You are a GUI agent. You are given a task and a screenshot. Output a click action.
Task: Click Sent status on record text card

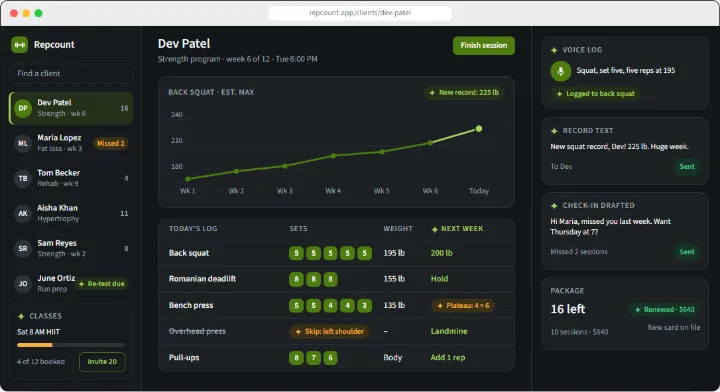coord(686,167)
